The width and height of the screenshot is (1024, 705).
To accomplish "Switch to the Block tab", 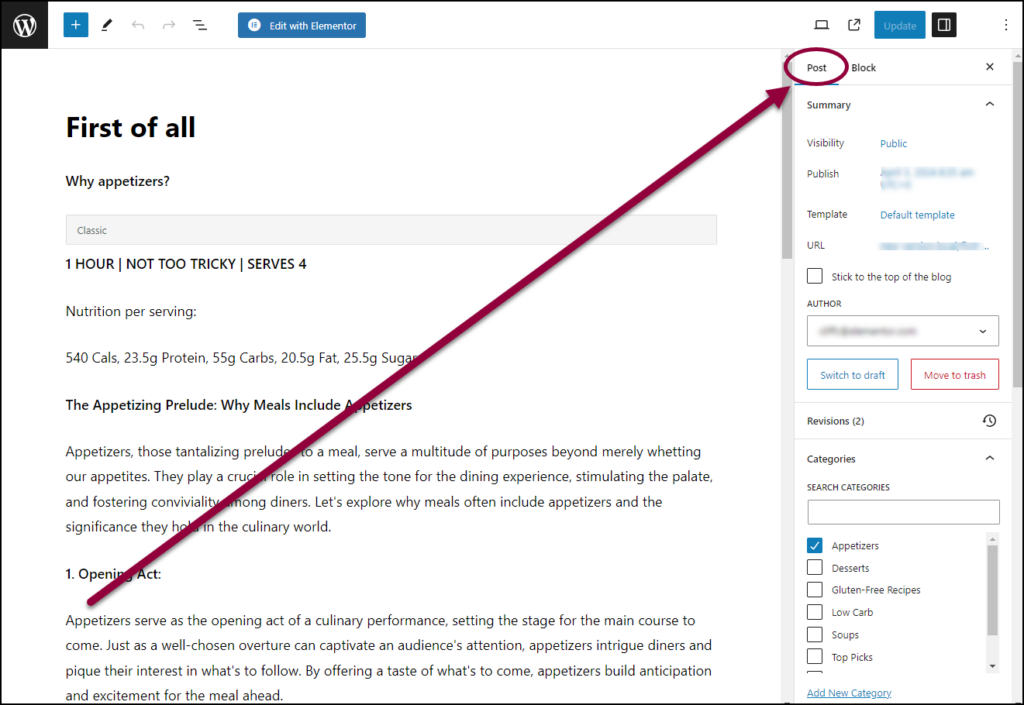I will 863,67.
